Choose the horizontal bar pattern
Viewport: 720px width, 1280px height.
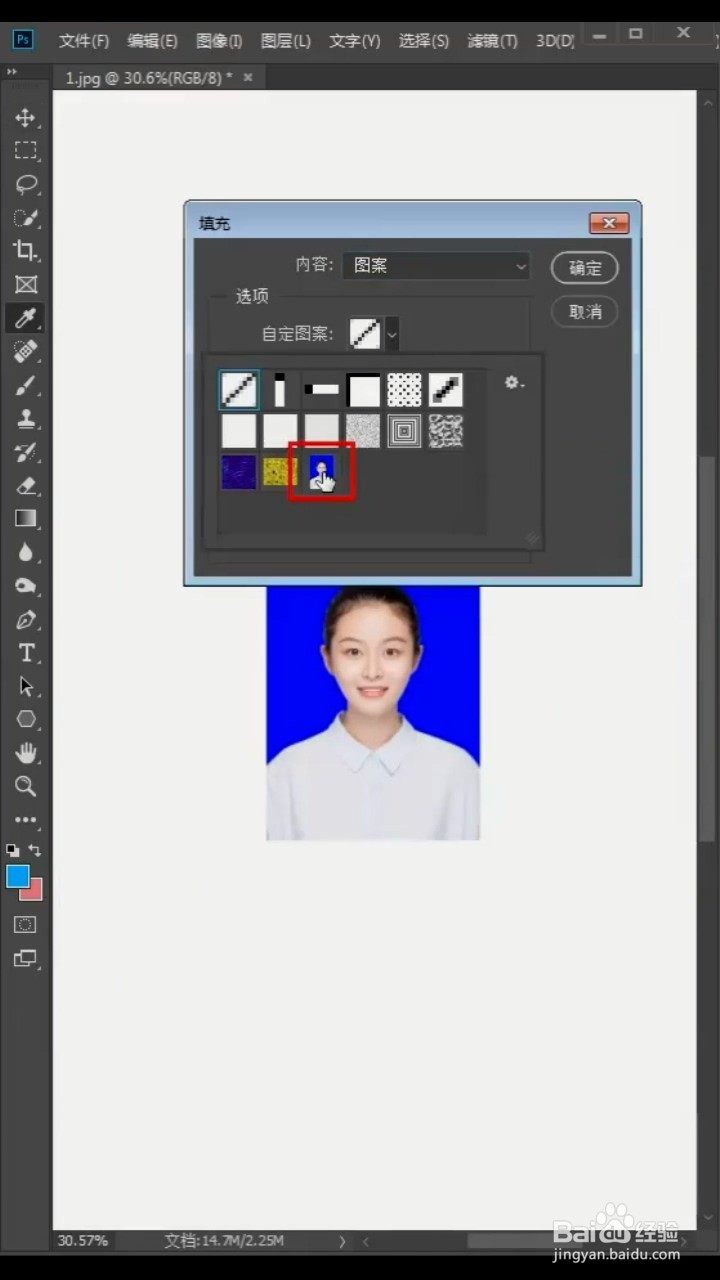point(322,390)
